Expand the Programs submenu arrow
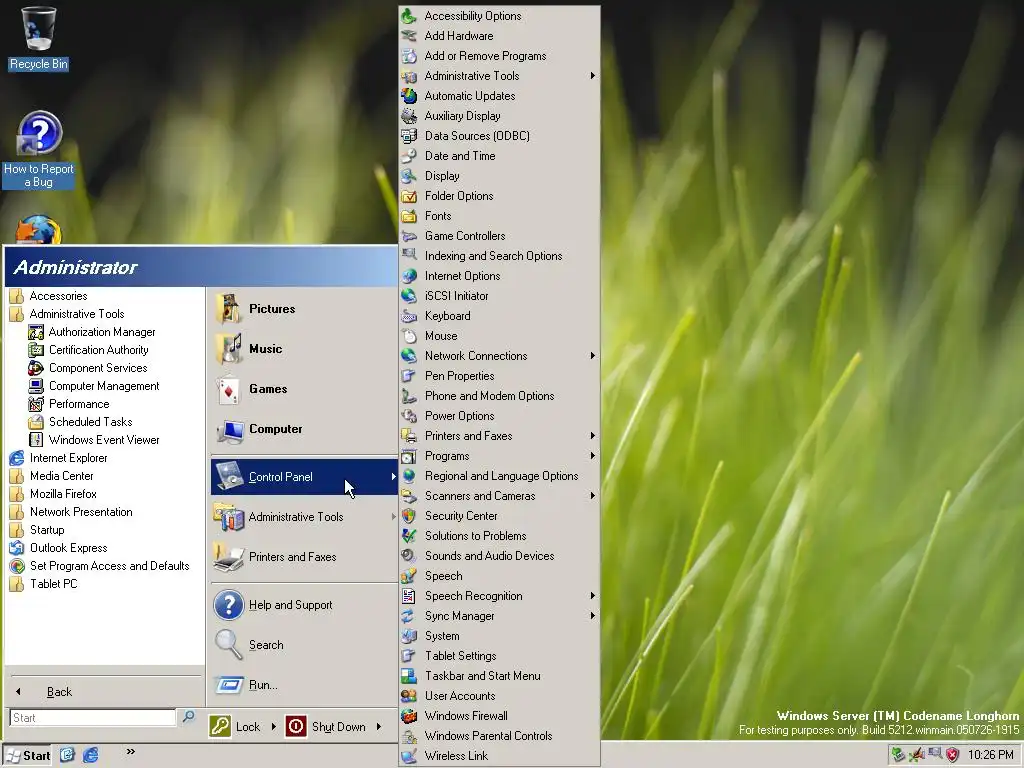Image resolution: width=1024 pixels, height=768 pixels. click(592, 456)
